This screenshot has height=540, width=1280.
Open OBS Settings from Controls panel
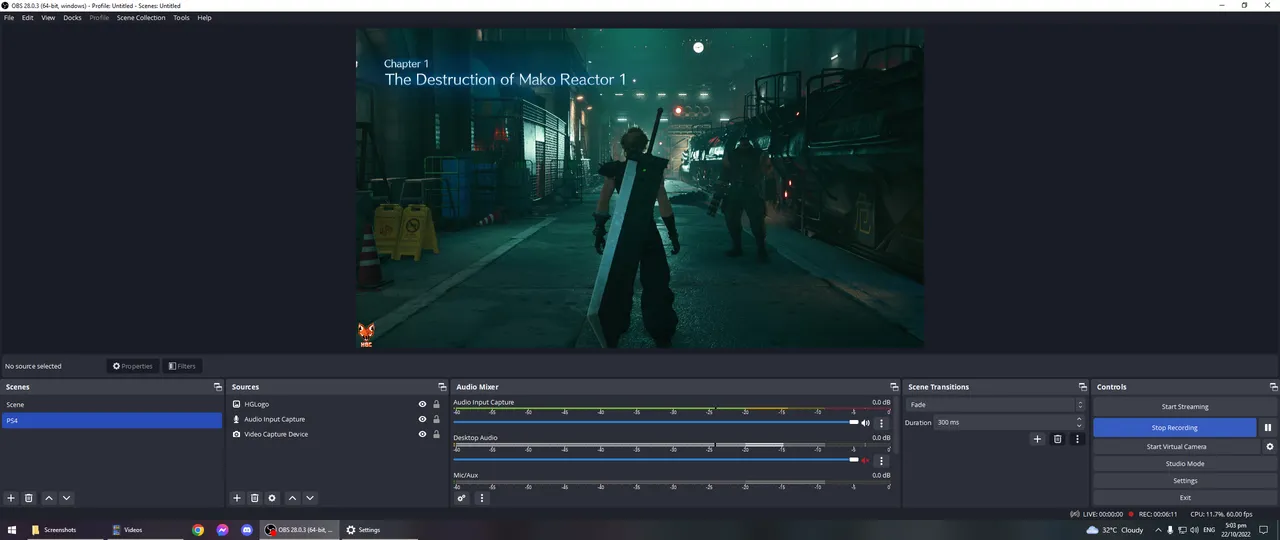1185,481
